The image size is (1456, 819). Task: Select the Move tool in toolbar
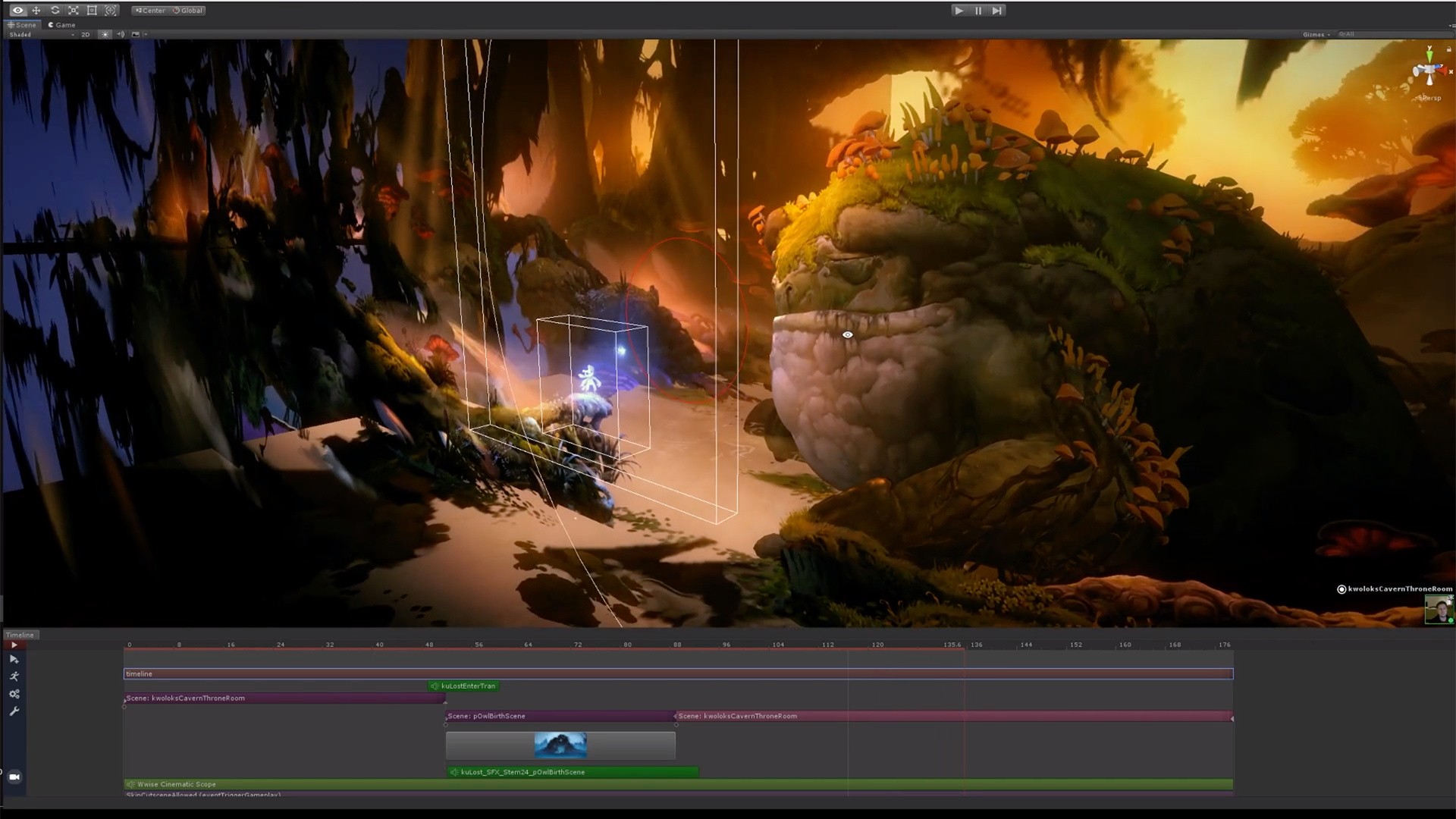coord(36,11)
